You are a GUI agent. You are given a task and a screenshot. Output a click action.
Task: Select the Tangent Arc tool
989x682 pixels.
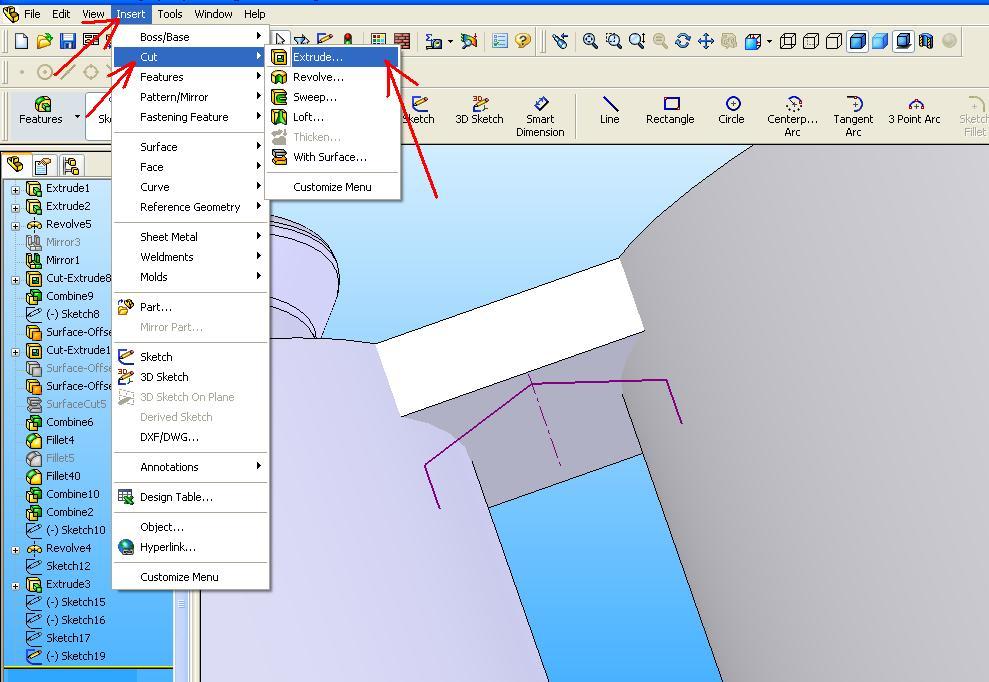[852, 110]
